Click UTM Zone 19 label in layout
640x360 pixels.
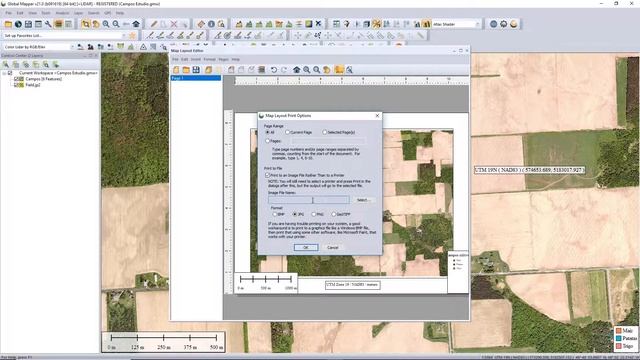pos(353,285)
